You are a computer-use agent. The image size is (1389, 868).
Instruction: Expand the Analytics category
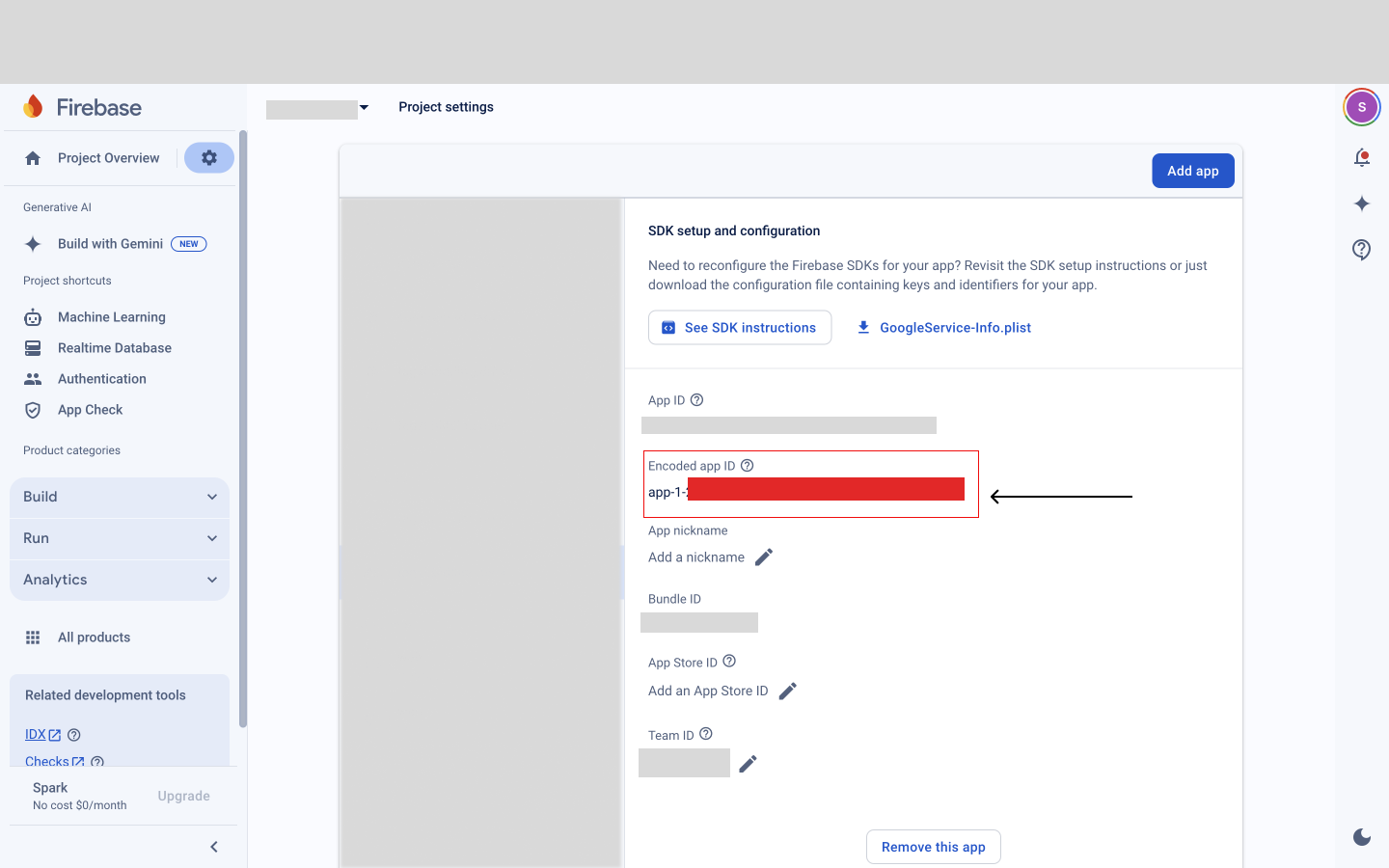[x=120, y=580]
